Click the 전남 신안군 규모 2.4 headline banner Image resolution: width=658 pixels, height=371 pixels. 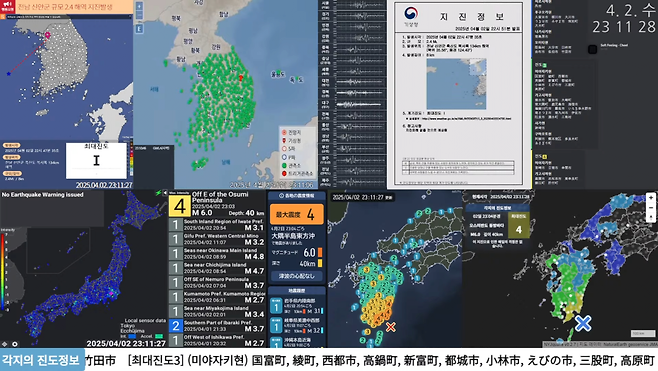tap(74, 6)
